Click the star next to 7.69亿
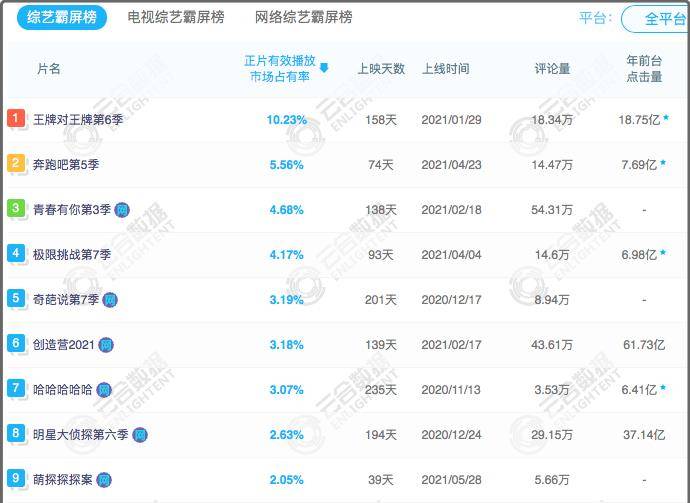The height and width of the screenshot is (503, 690). click(x=663, y=163)
